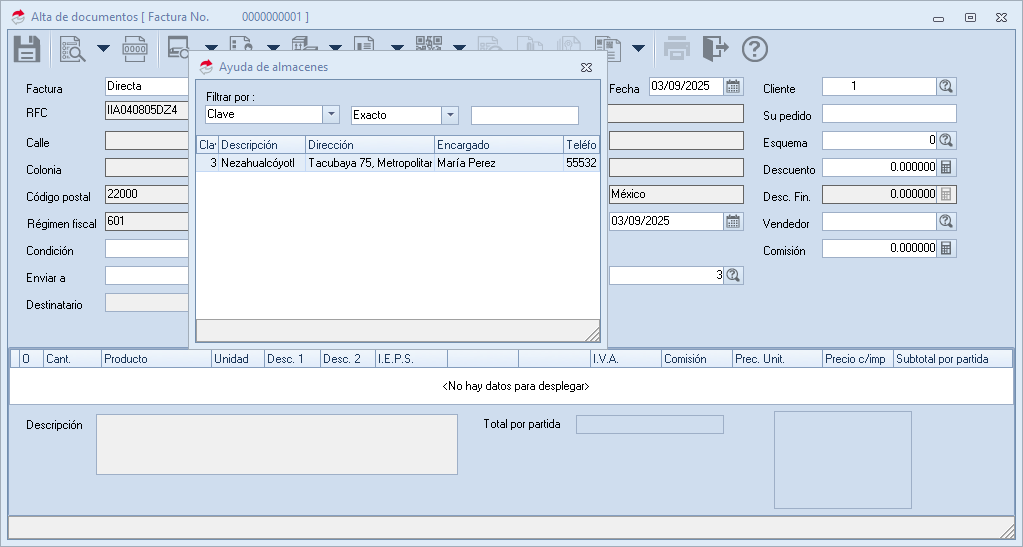Expand the Clave filter dropdown
Screen dimensions: 1023x547
331,115
